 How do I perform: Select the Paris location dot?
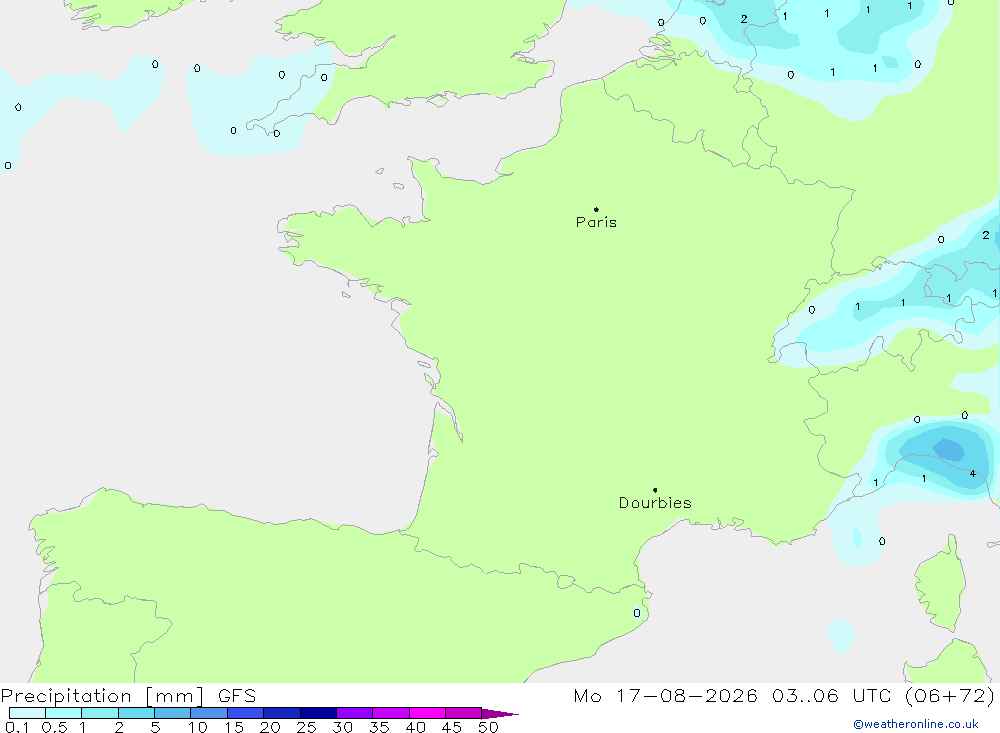coord(596,209)
